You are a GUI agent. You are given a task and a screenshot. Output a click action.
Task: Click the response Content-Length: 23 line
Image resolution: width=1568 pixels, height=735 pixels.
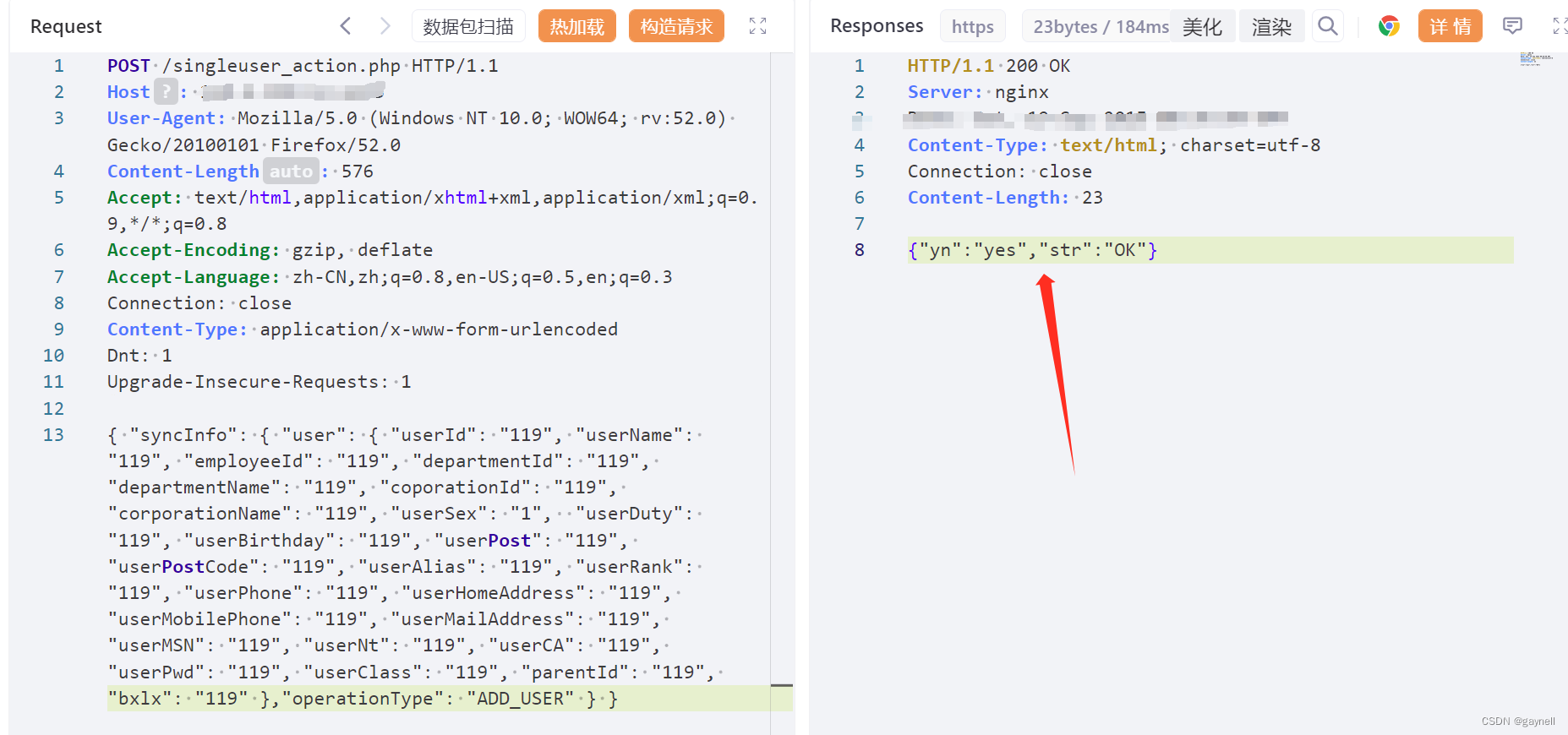coord(1005,198)
